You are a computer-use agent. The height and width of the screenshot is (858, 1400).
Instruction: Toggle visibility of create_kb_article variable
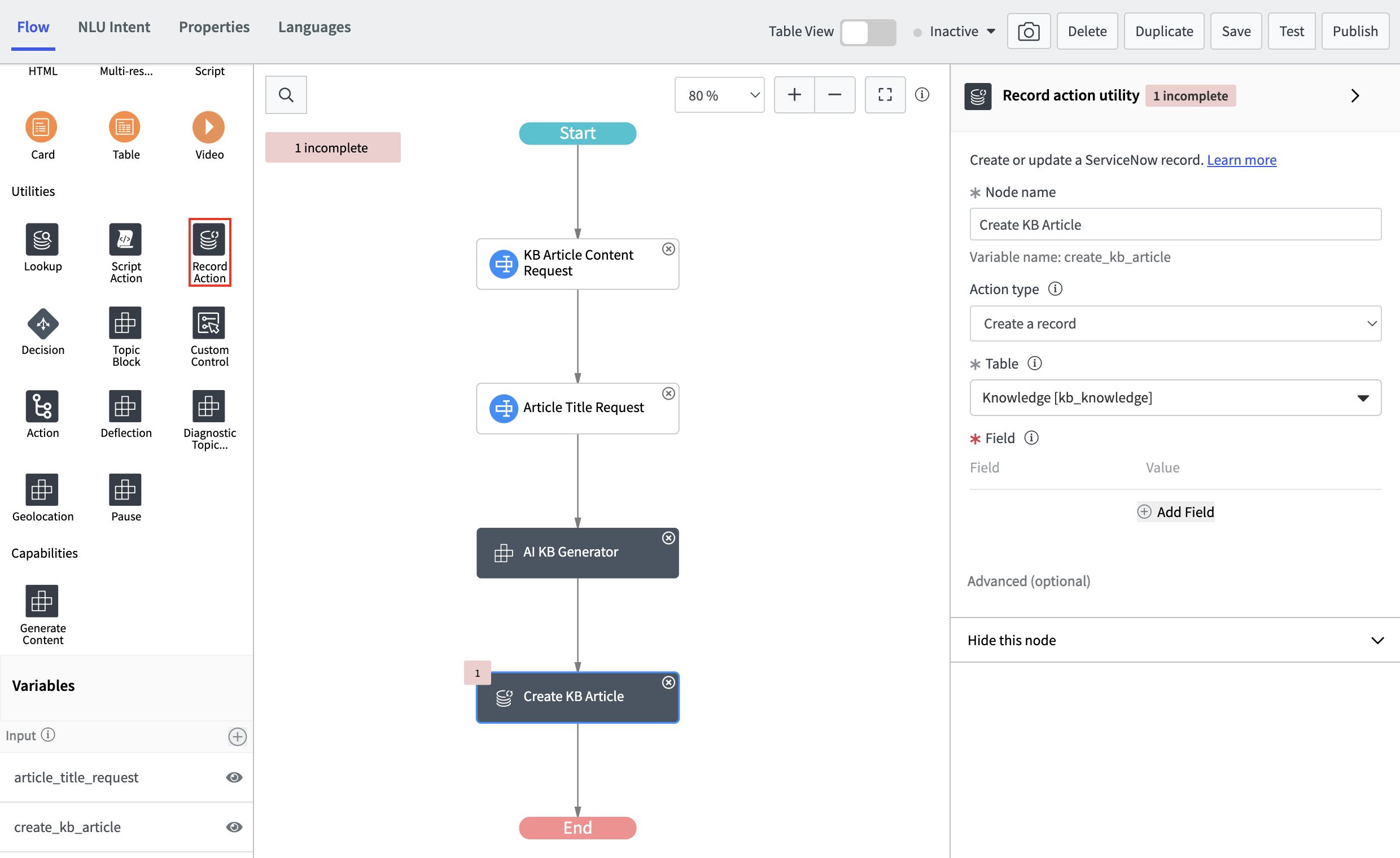point(234,827)
